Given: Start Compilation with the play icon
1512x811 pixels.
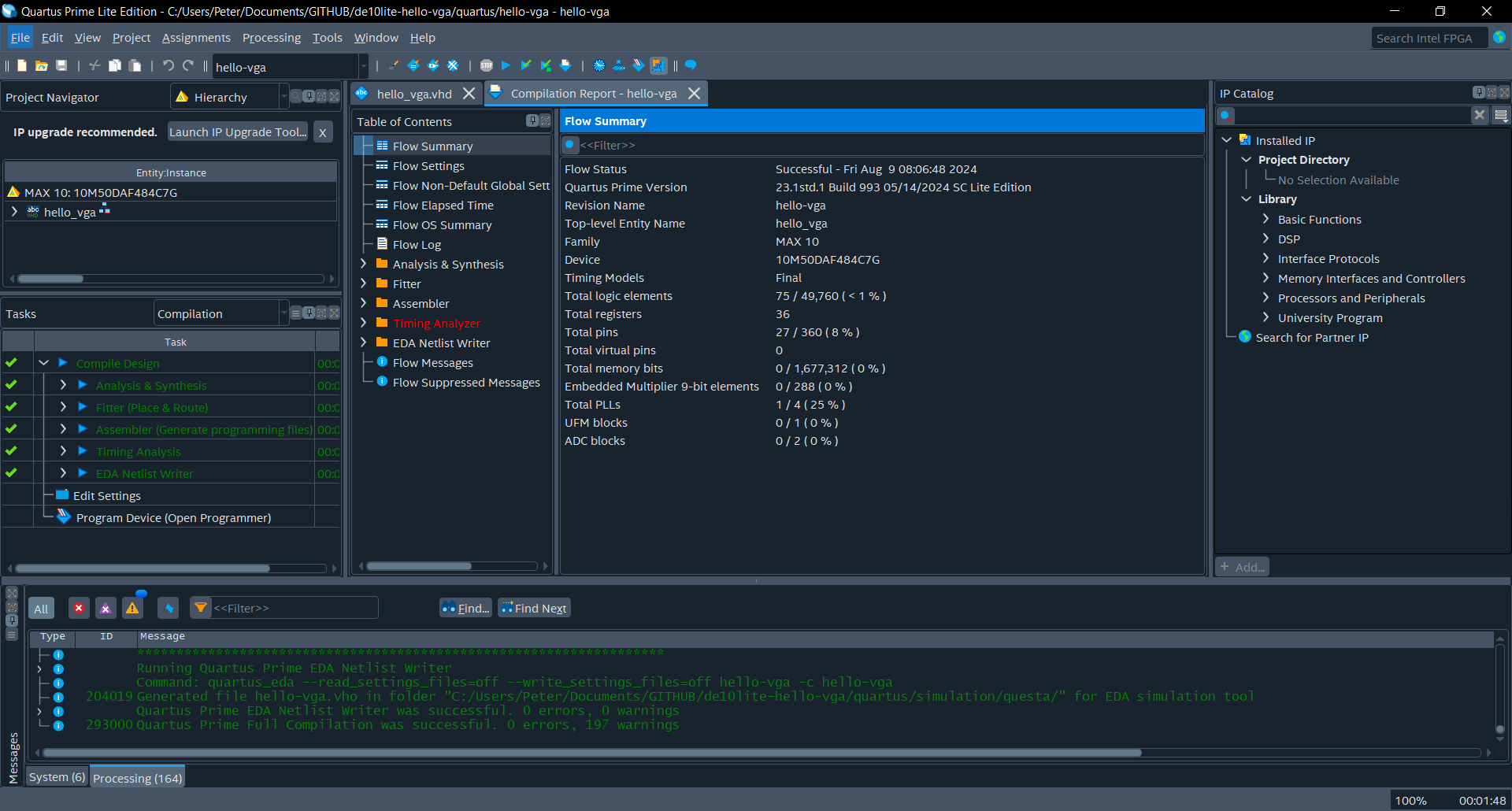Looking at the screenshot, I should tap(506, 66).
